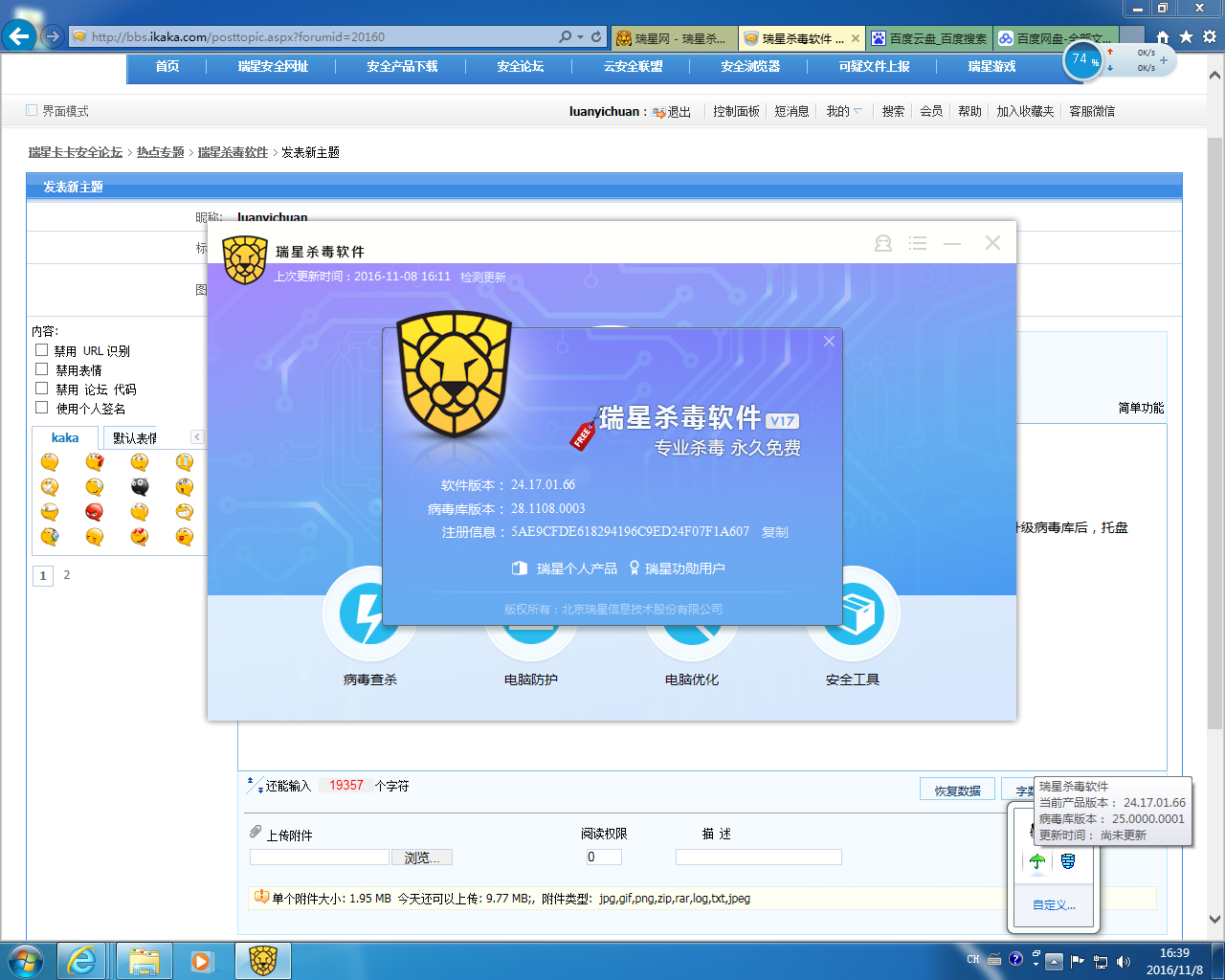Refresh the page in address bar
Viewport: 1225px width, 980px height.
tap(596, 36)
